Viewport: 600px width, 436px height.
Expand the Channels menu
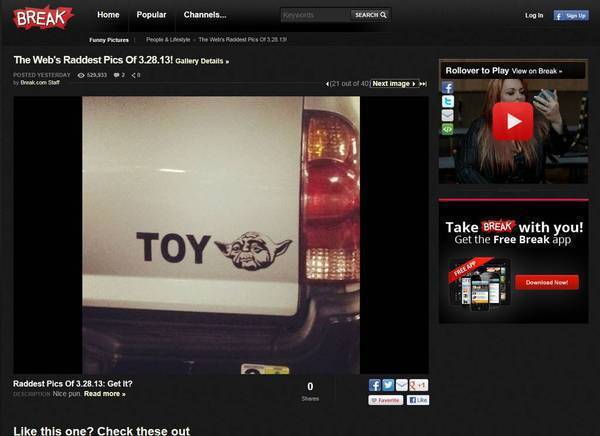point(205,15)
